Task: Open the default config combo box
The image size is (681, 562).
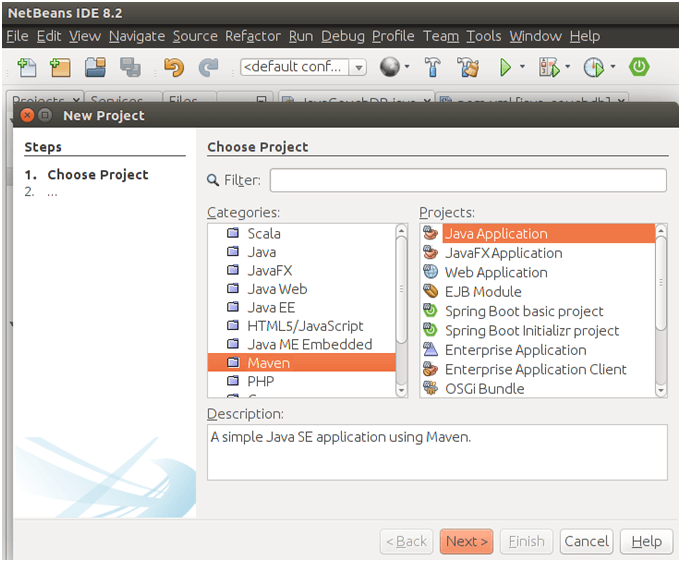Action: [x=303, y=67]
